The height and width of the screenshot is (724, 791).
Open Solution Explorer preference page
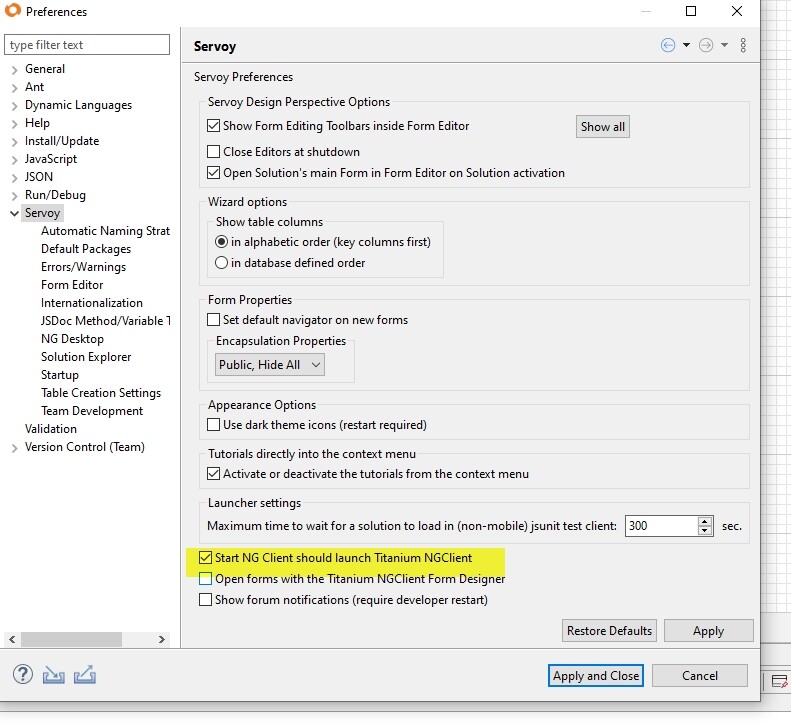(86, 357)
